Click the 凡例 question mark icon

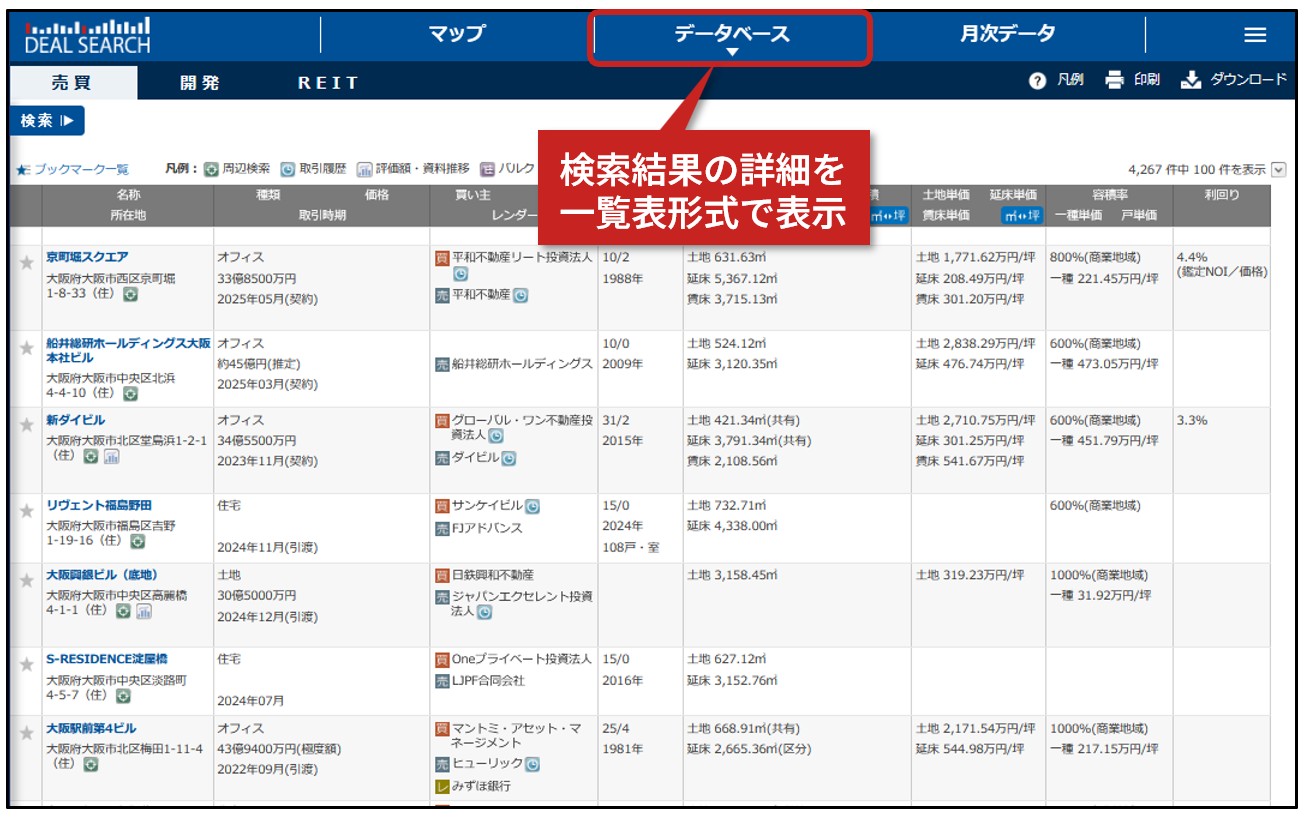[x=1037, y=81]
